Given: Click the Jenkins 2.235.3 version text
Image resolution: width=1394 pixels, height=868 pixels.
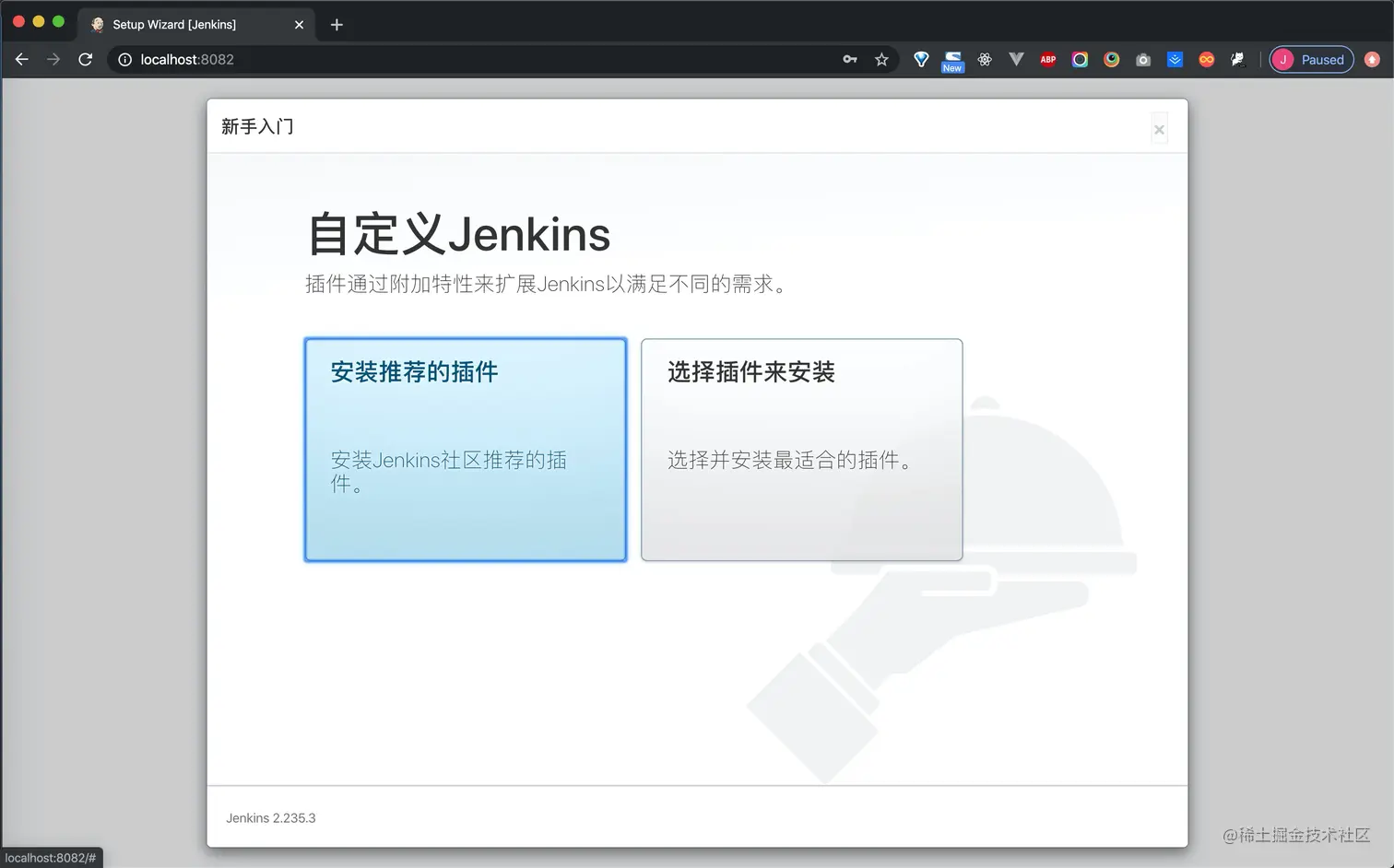Looking at the screenshot, I should pyautogui.click(x=271, y=818).
